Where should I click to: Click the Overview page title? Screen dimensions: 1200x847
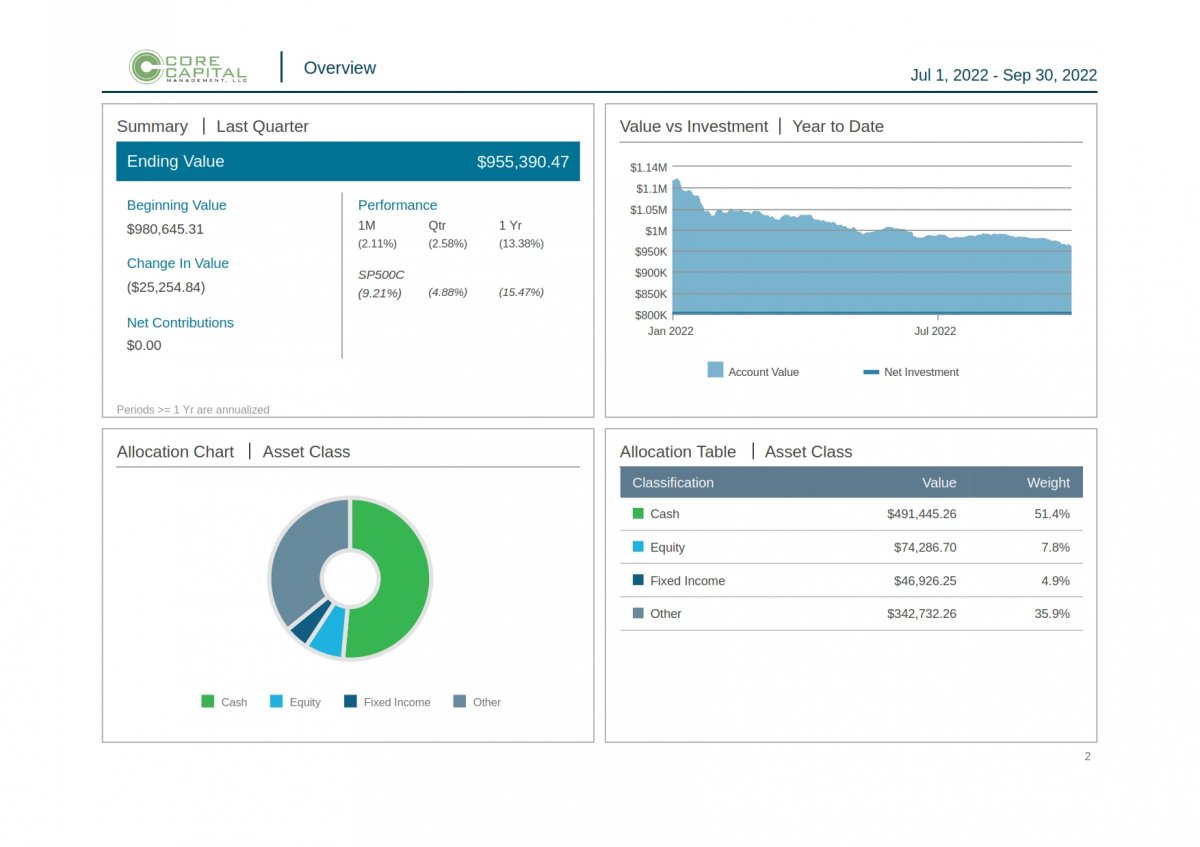(339, 68)
